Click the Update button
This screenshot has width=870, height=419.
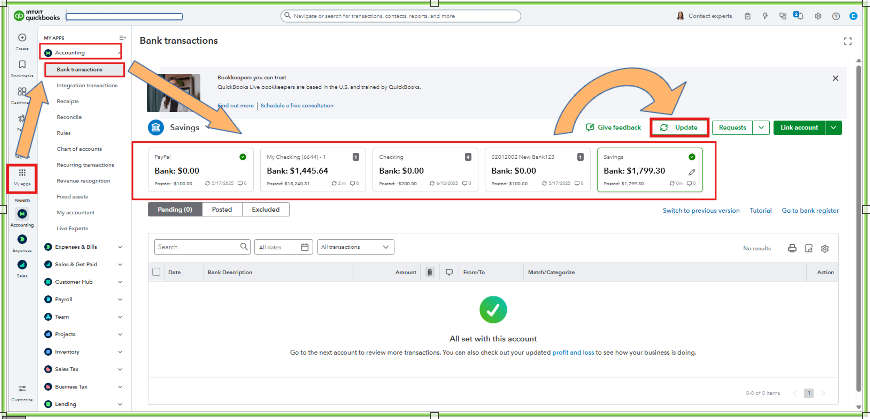point(679,128)
